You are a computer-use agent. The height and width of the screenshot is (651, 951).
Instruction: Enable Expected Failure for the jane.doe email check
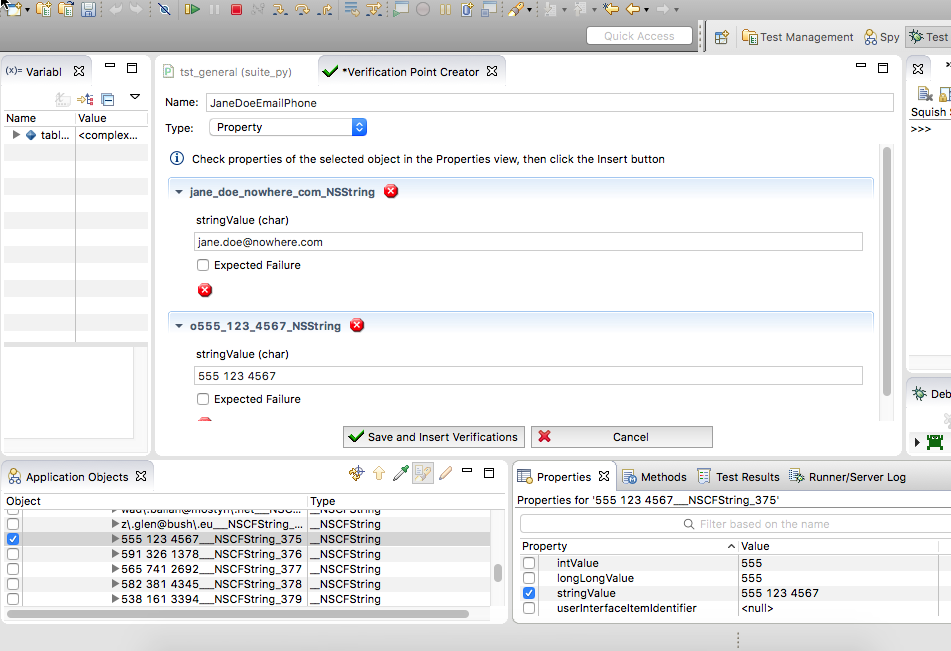(x=203, y=265)
